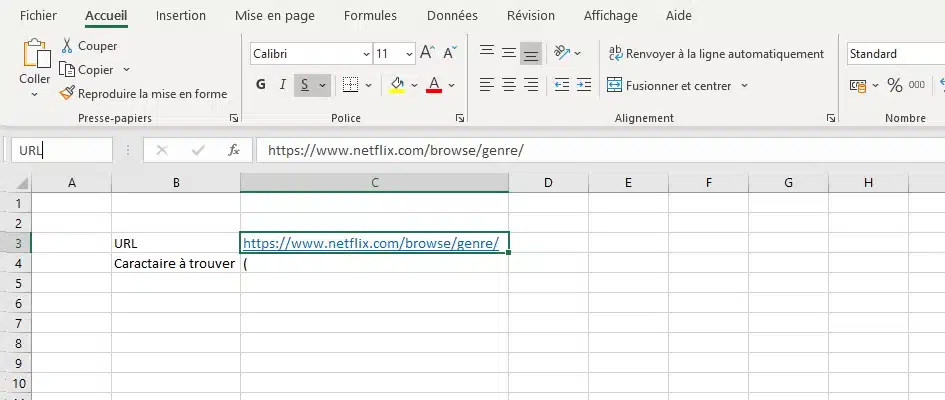Image resolution: width=945 pixels, height=400 pixels.
Task: Decrease font size with small A icon
Action: tap(450, 53)
